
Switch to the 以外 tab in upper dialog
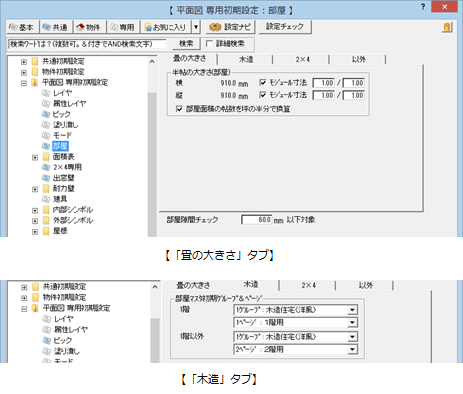pos(359,59)
